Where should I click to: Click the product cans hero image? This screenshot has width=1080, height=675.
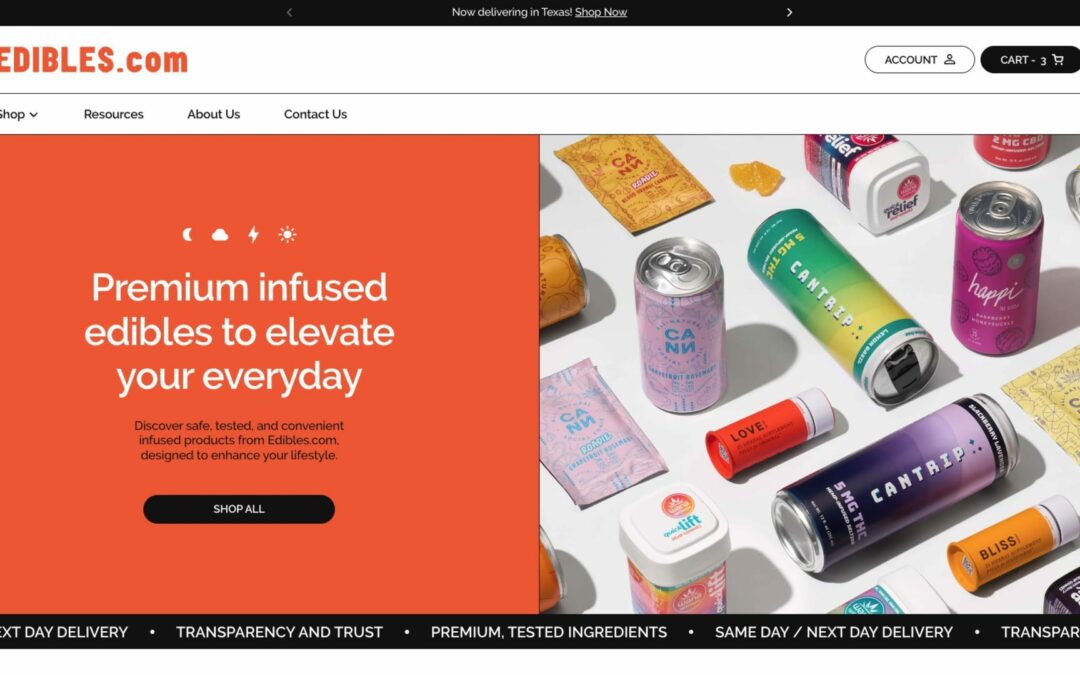click(809, 374)
